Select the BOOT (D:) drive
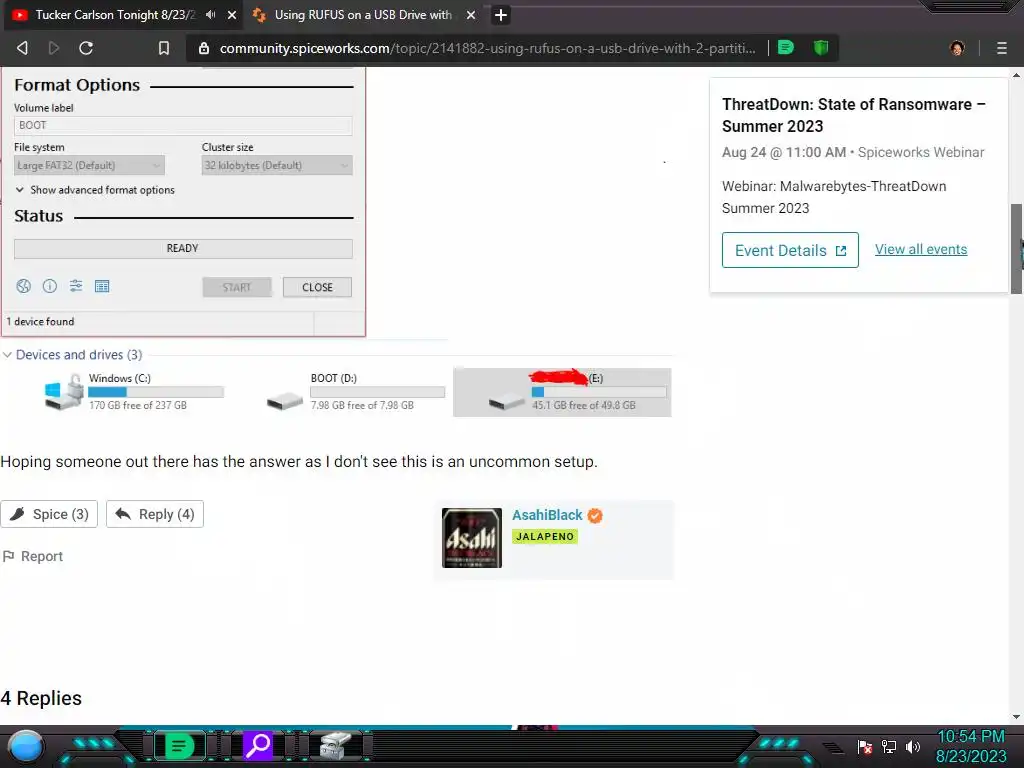 click(x=356, y=391)
